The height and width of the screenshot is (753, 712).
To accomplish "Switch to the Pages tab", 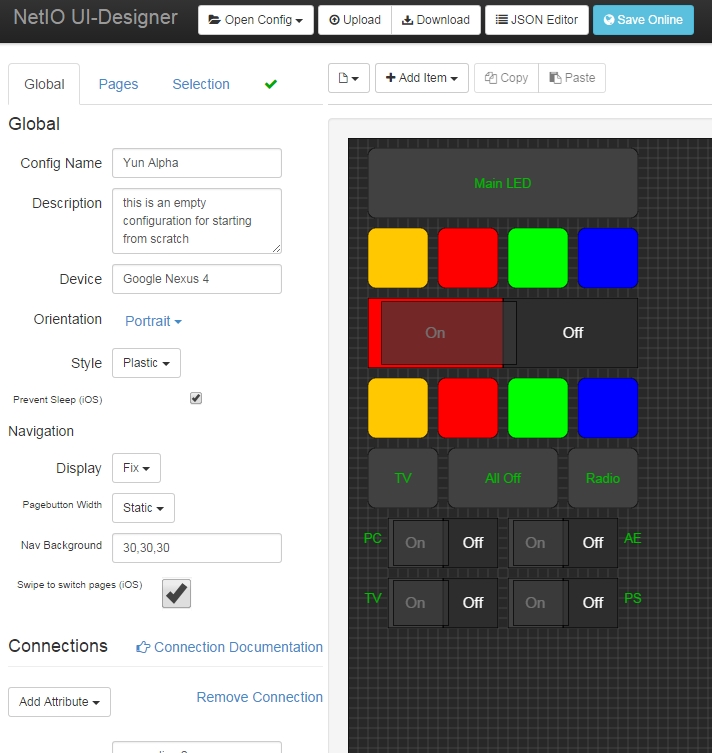I will click(118, 85).
